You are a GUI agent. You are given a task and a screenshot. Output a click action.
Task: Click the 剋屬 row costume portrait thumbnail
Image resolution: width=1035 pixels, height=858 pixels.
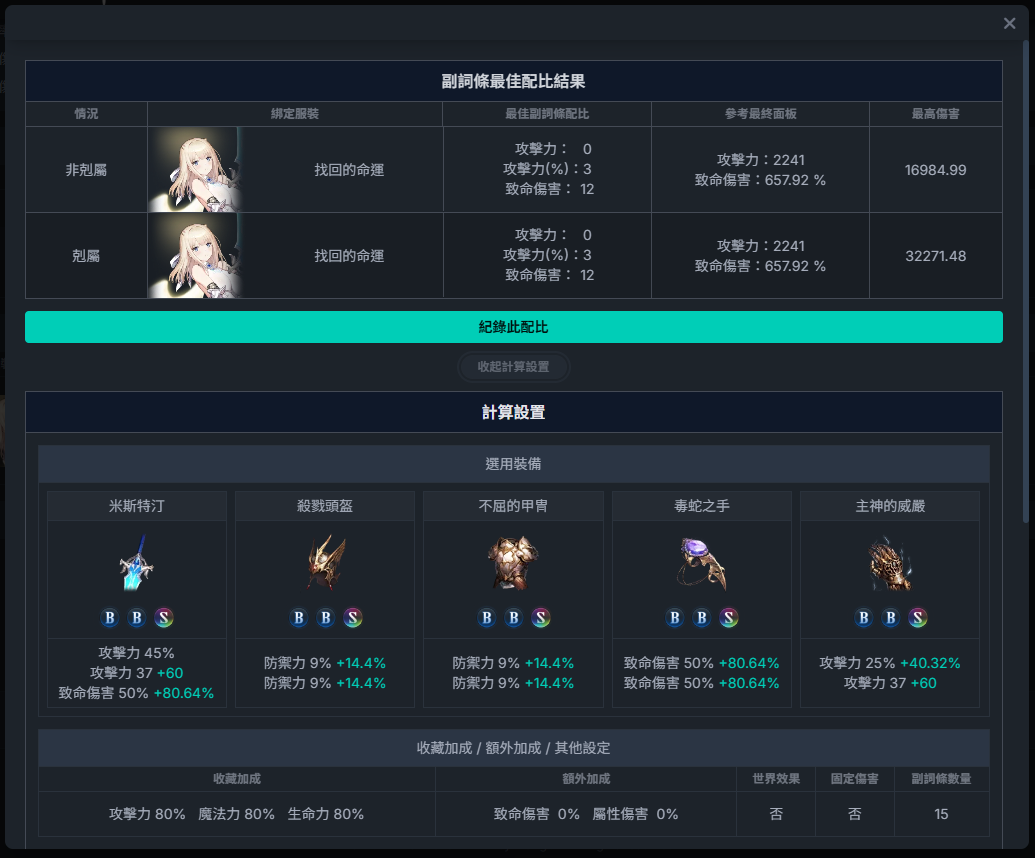pyautogui.click(x=196, y=255)
